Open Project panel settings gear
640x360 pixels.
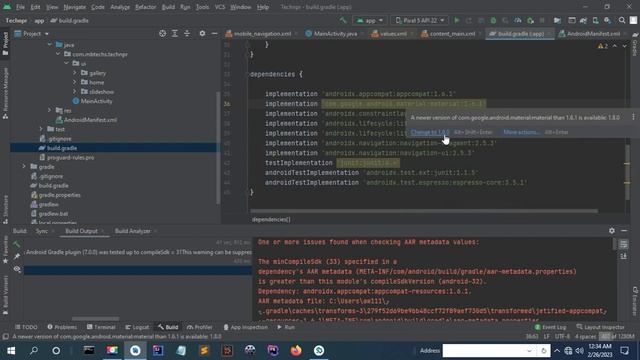pyautogui.click(x=202, y=33)
